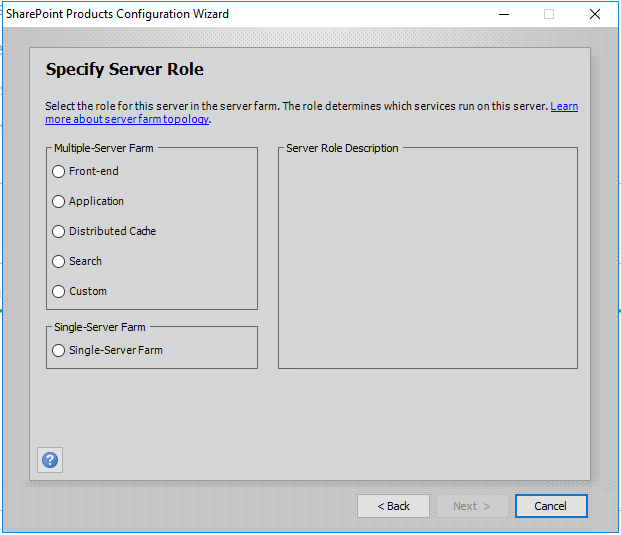Choose the Application role radio button
The height and width of the screenshot is (535, 621).
pos(59,202)
